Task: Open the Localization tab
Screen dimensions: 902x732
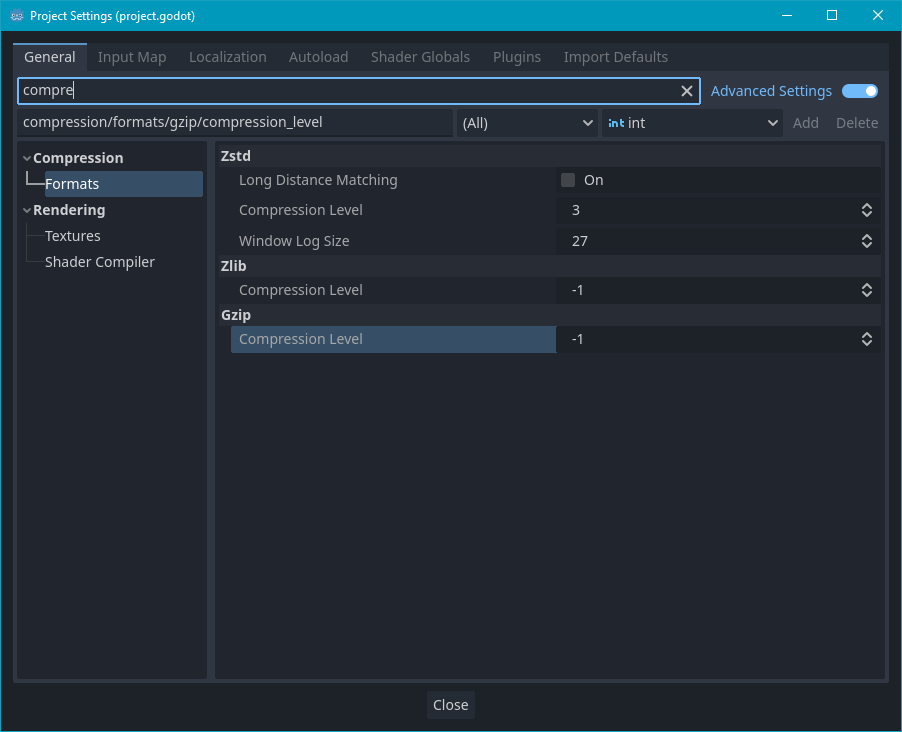Action: point(227,57)
